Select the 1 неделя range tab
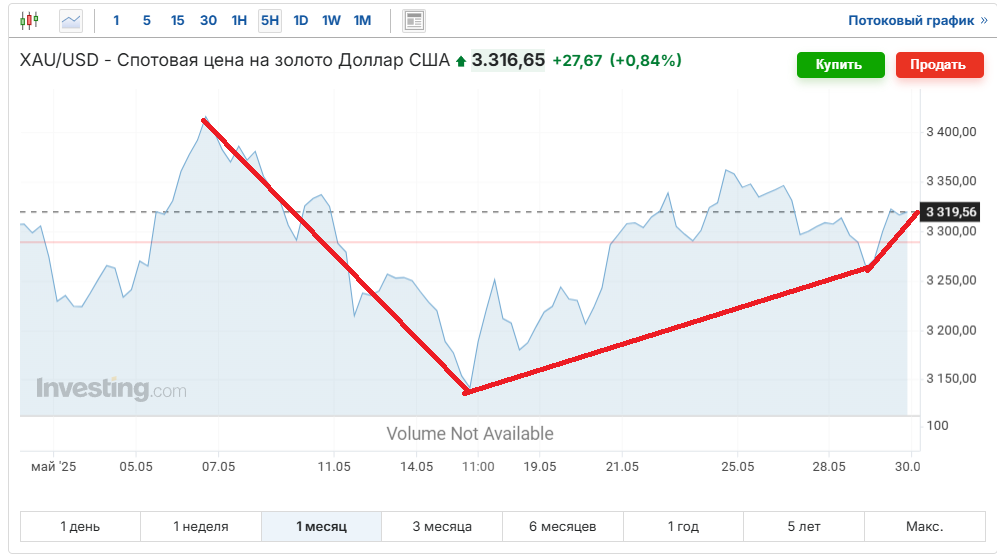This screenshot has height=554, width=997. (201, 527)
